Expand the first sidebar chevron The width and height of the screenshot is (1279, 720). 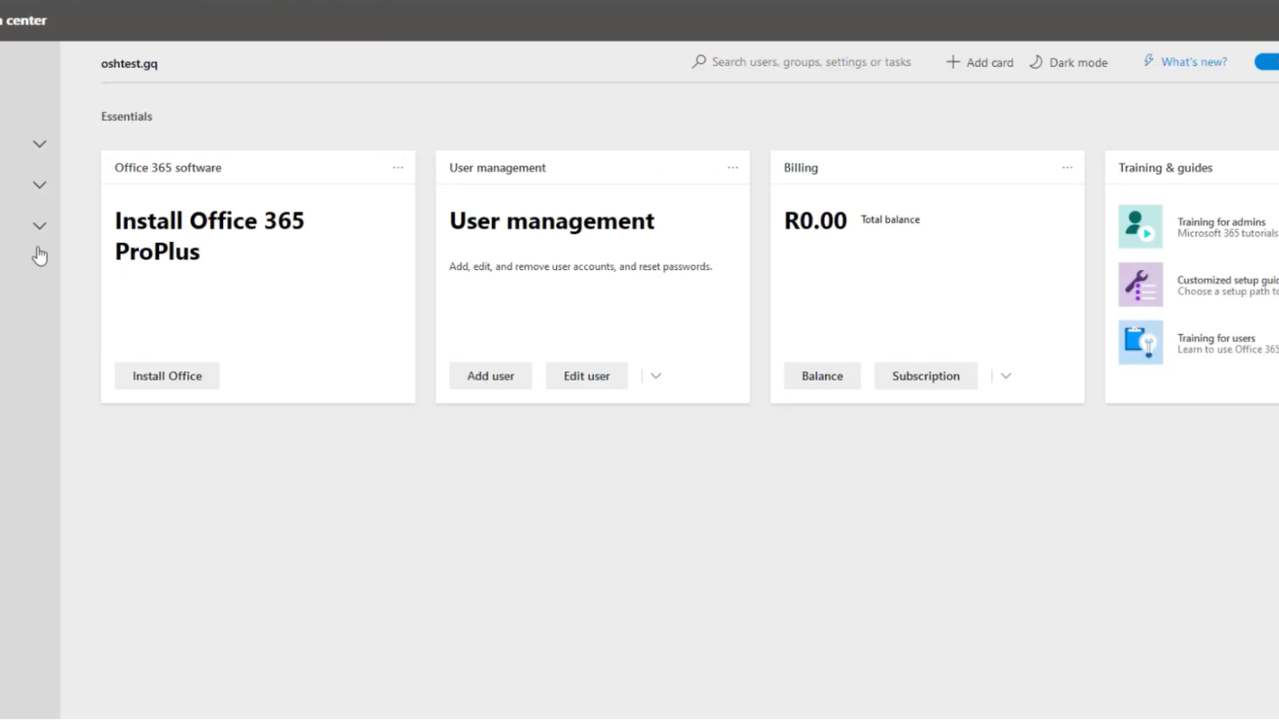coord(39,144)
